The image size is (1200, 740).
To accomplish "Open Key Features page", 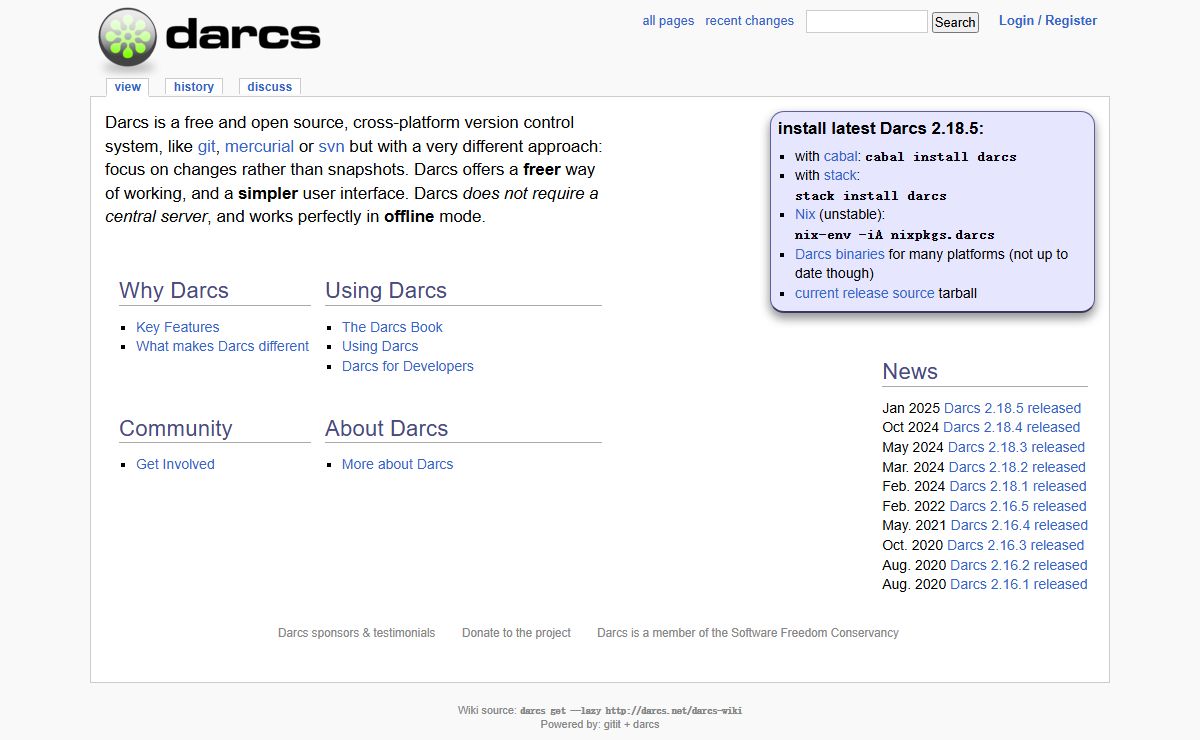I will coord(178,327).
